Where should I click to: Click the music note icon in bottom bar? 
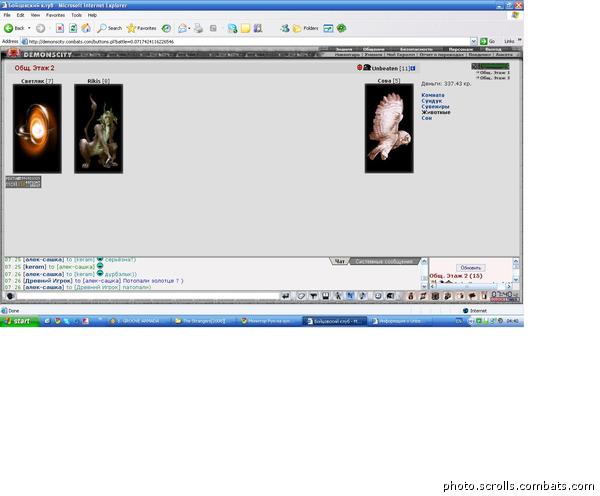[423, 296]
